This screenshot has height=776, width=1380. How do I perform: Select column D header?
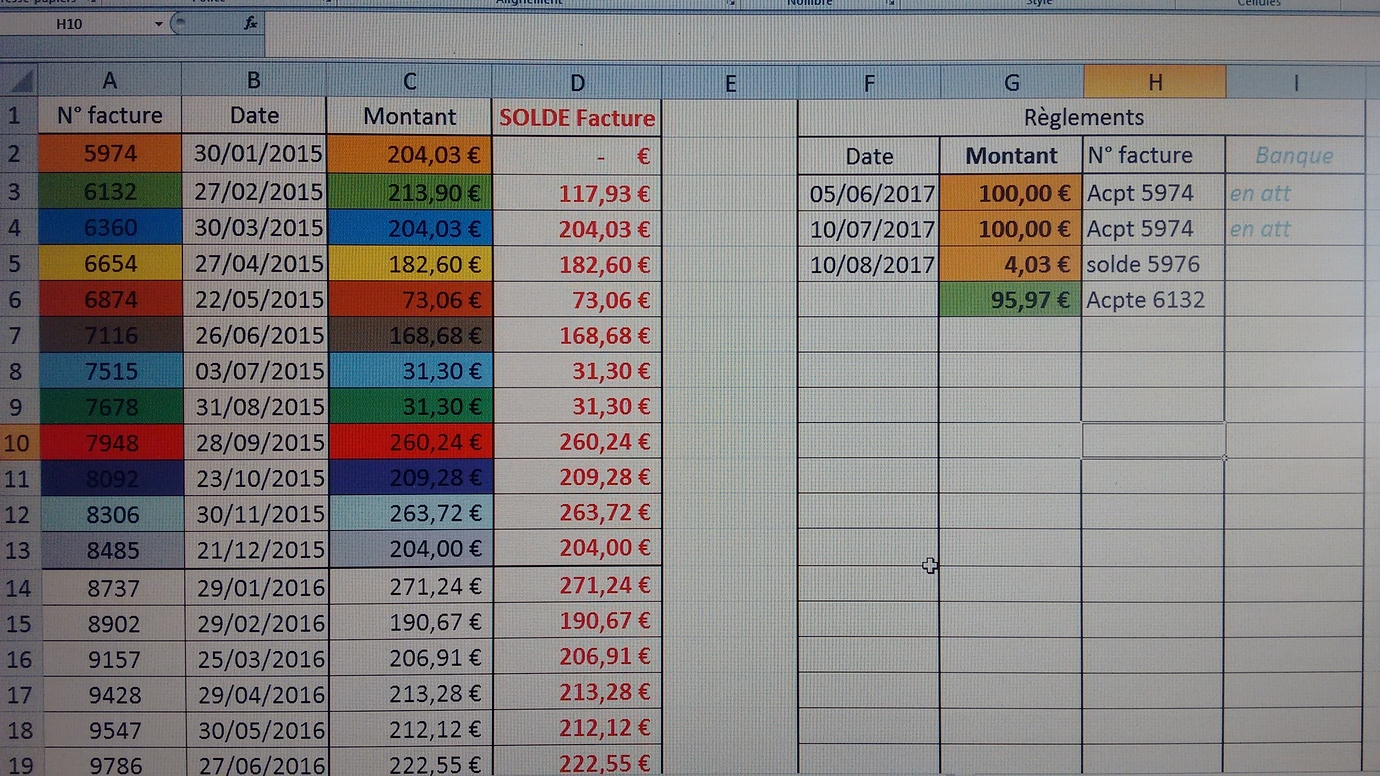pos(577,82)
